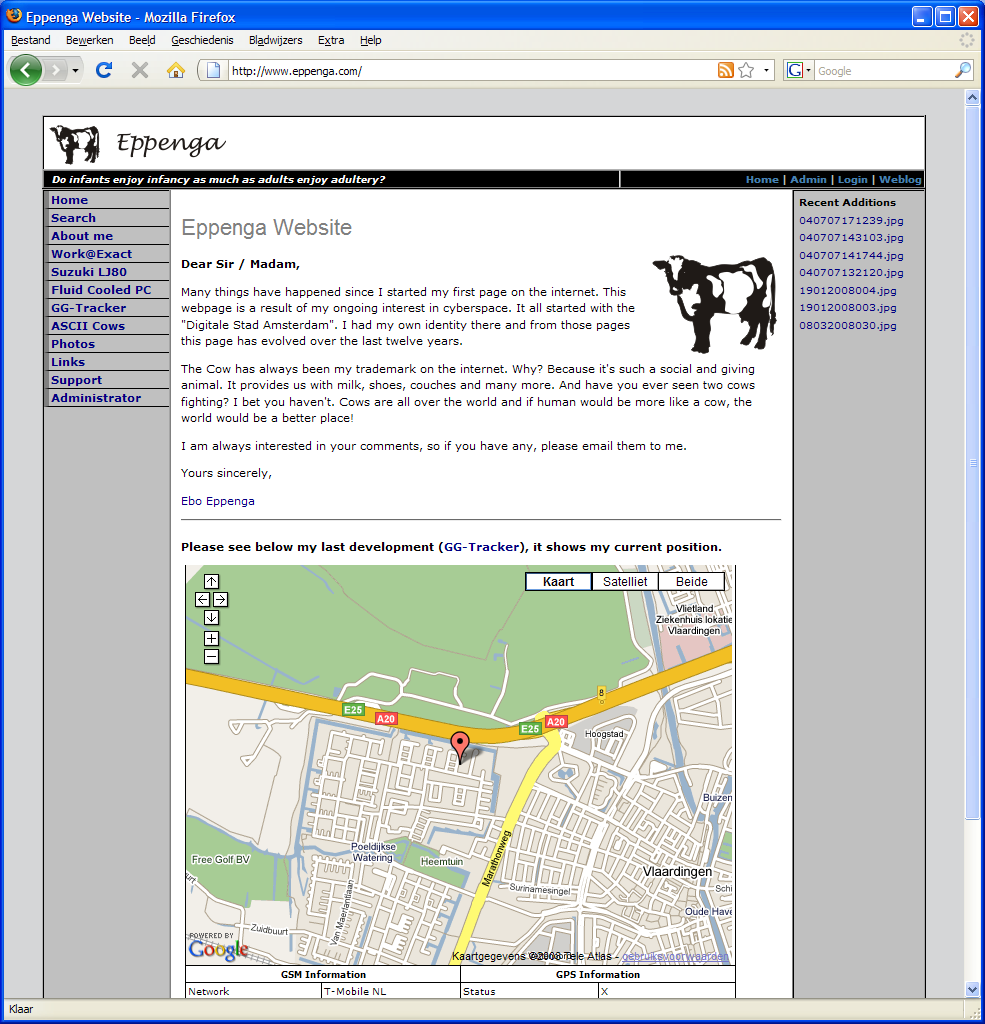This screenshot has width=985, height=1024.
Task: Pan the map left
Action: [x=202, y=600]
